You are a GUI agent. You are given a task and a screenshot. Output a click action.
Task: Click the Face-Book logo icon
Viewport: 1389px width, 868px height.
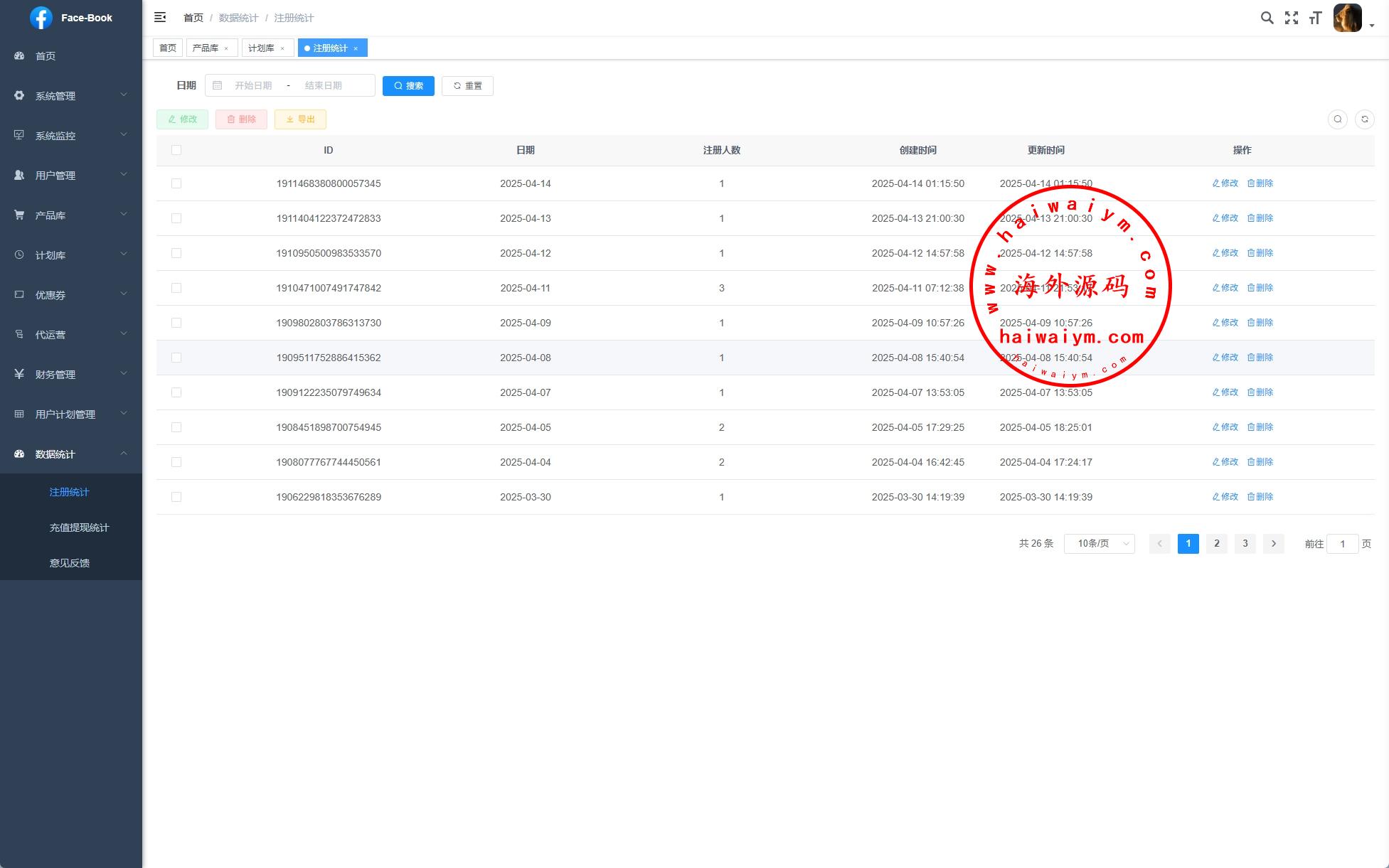click(x=41, y=18)
